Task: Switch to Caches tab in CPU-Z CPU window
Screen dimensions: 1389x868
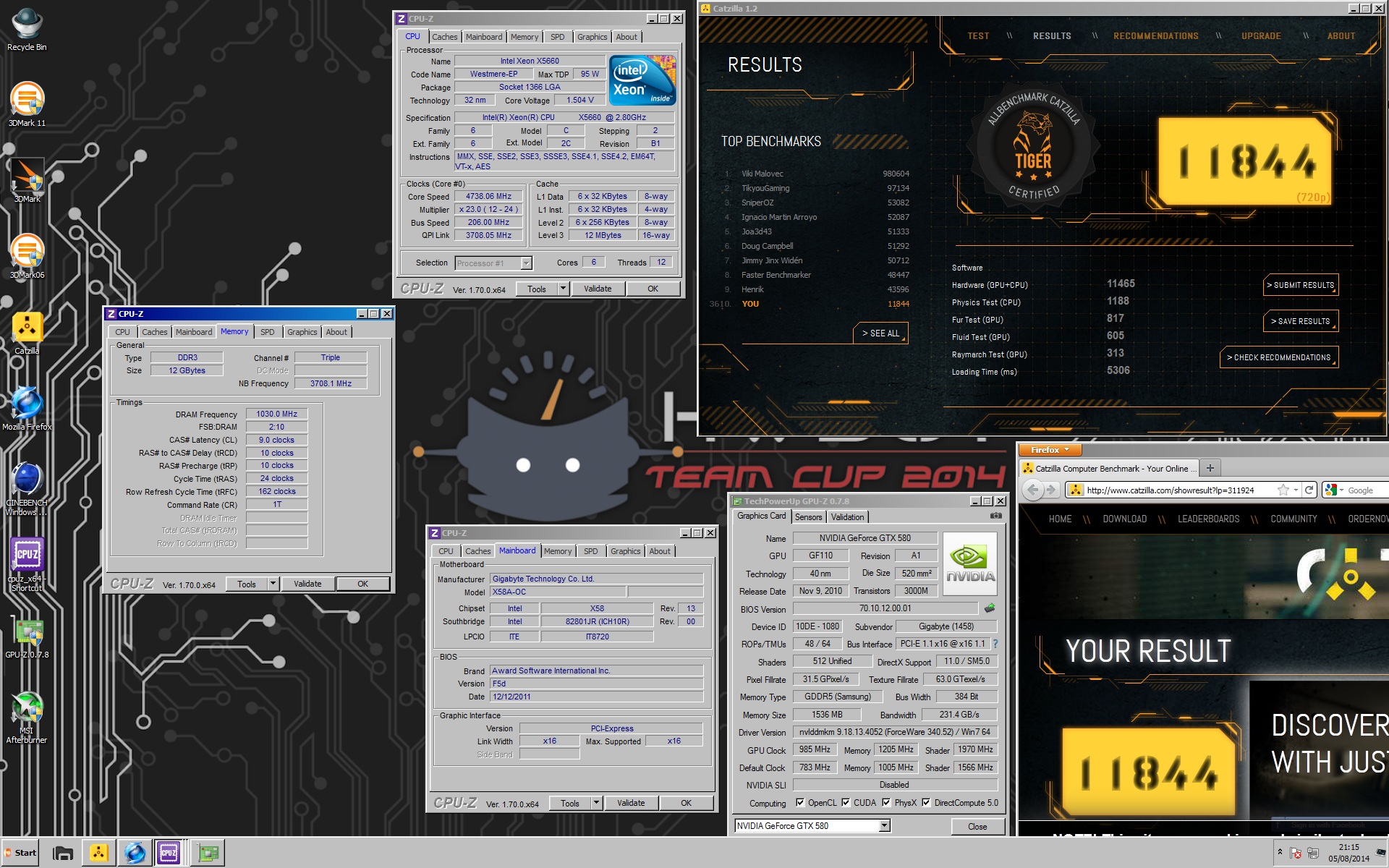Action: click(x=444, y=37)
